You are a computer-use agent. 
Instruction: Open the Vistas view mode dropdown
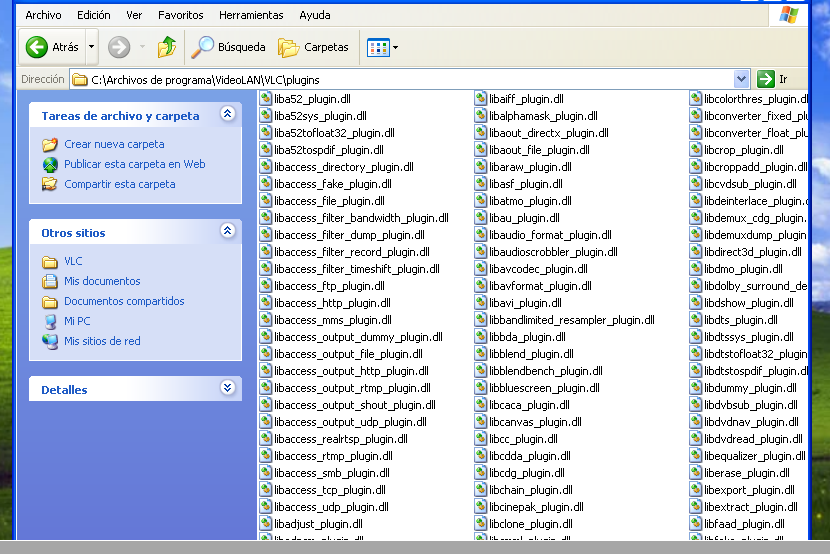(x=383, y=47)
